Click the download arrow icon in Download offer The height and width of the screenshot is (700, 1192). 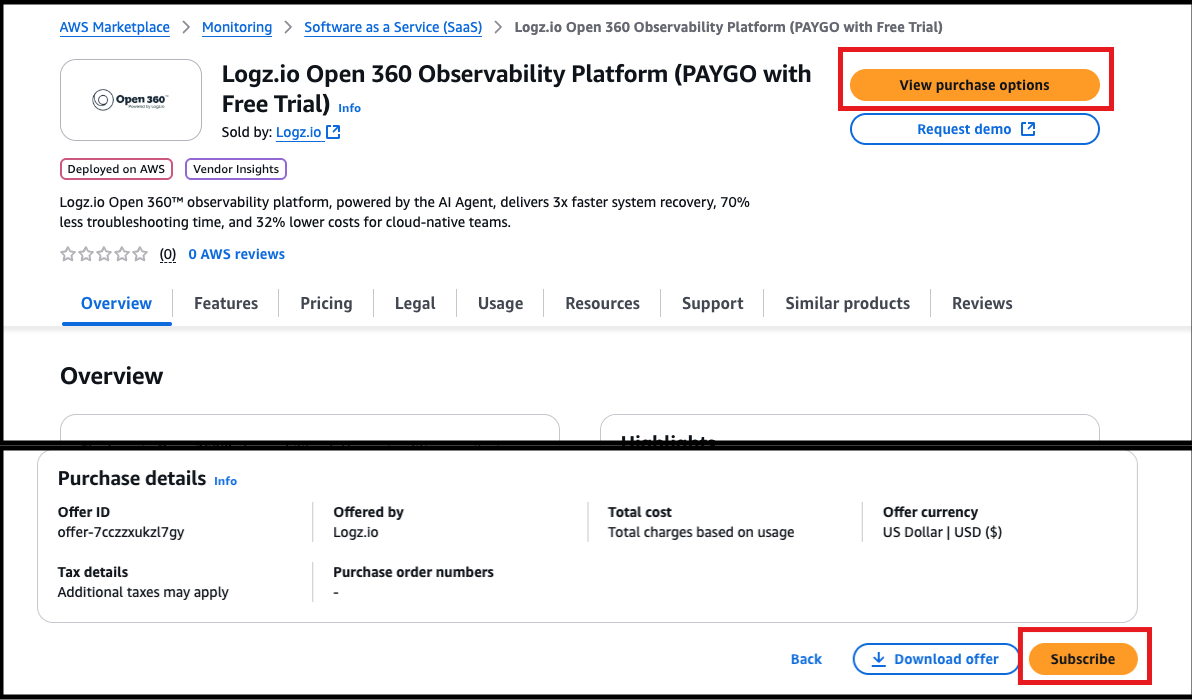tap(878, 659)
